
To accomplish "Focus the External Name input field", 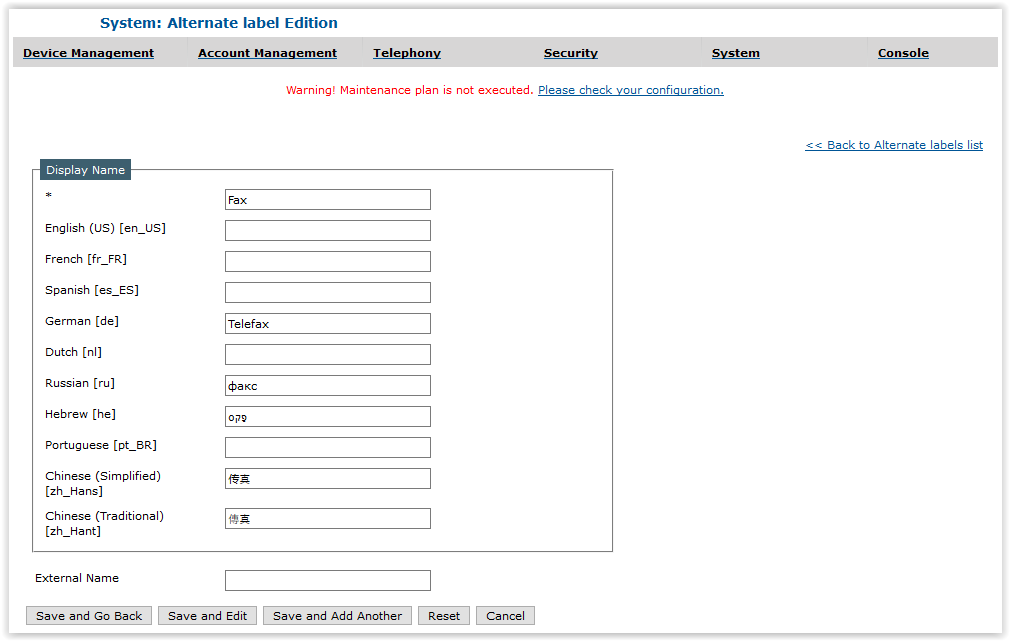I will click(328, 580).
